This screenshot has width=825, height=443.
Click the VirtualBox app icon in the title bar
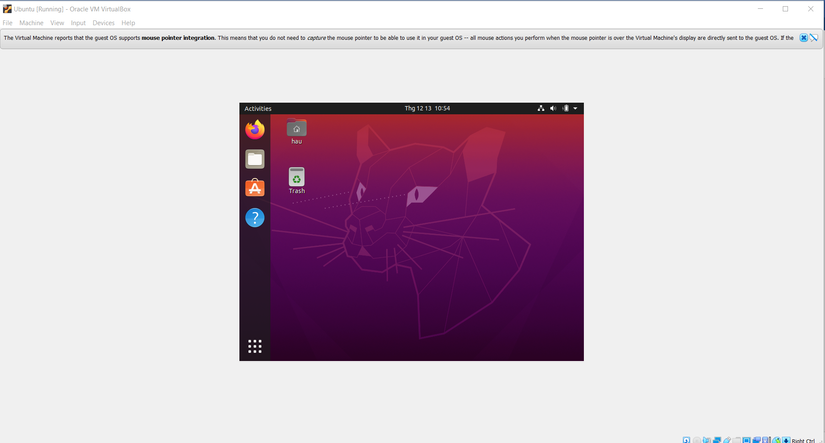[7, 9]
